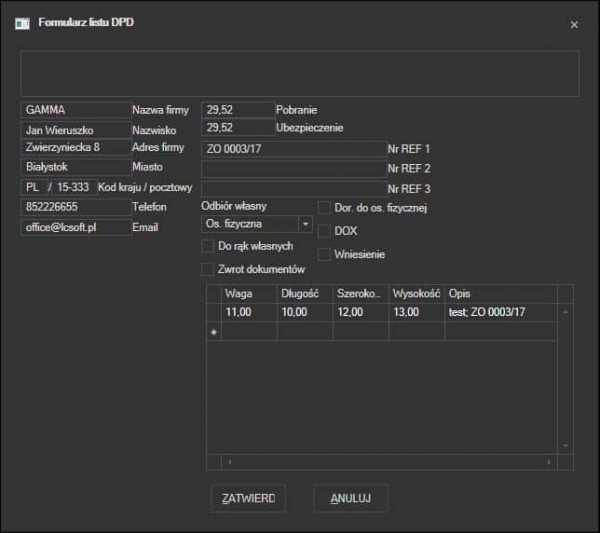
Task: Click the Szeroko.. column header
Action: tap(361, 294)
